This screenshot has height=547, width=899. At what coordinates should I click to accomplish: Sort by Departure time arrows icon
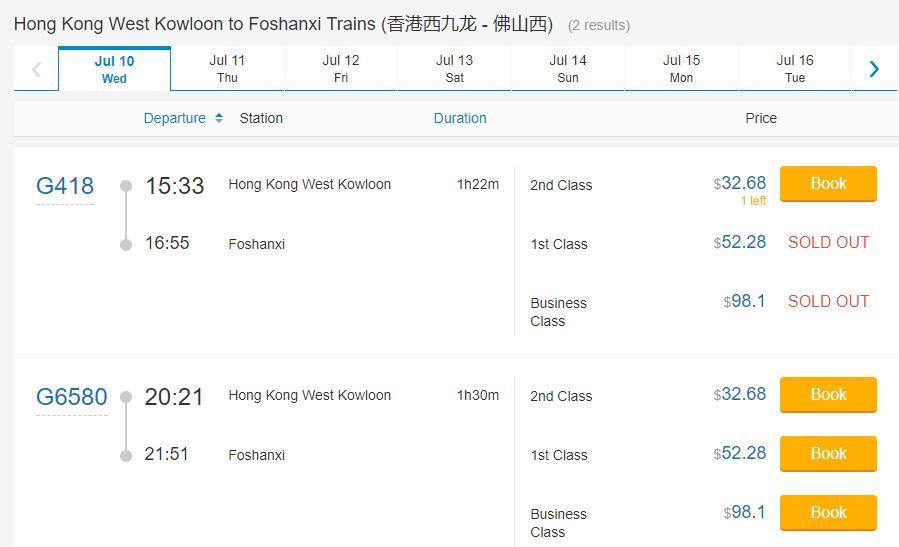[x=219, y=118]
